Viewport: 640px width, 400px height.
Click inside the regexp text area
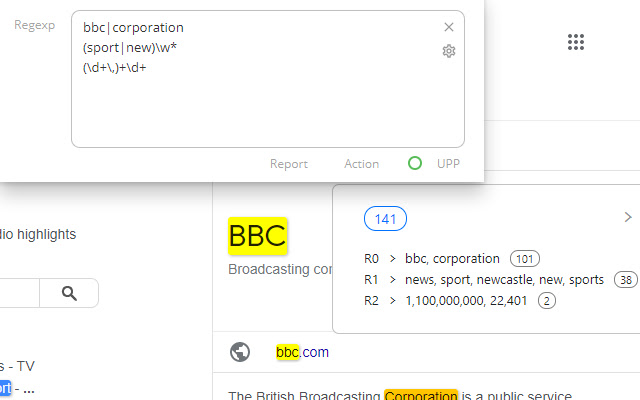click(268, 79)
